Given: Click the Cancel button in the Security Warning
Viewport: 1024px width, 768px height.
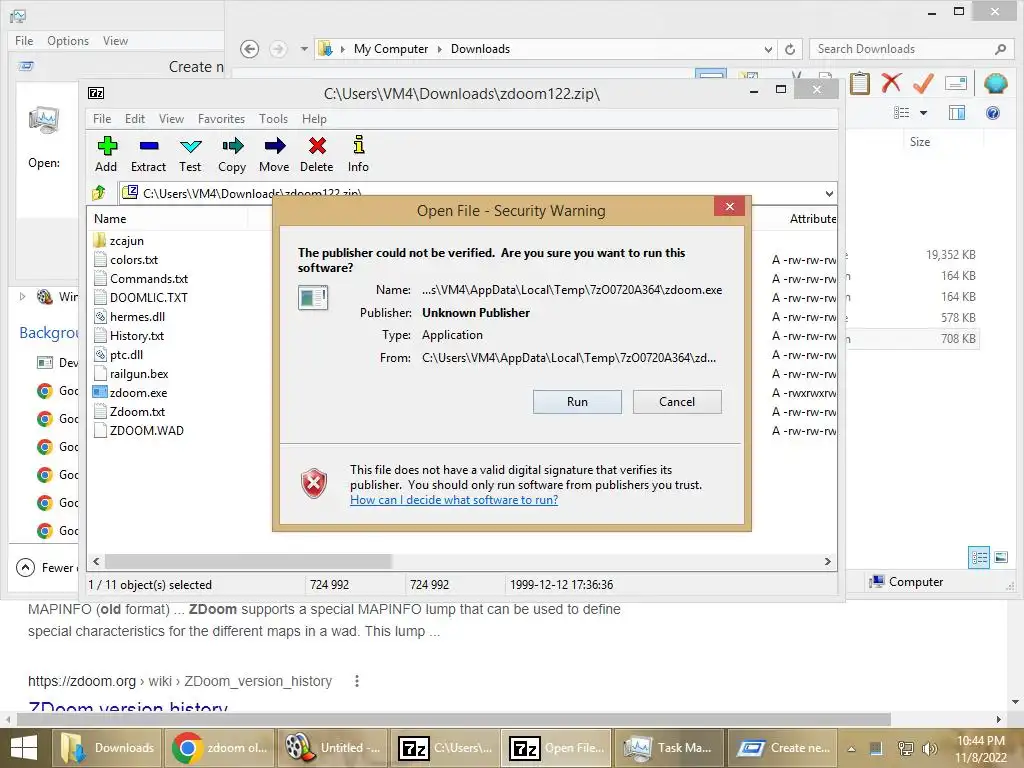Looking at the screenshot, I should [x=677, y=402].
